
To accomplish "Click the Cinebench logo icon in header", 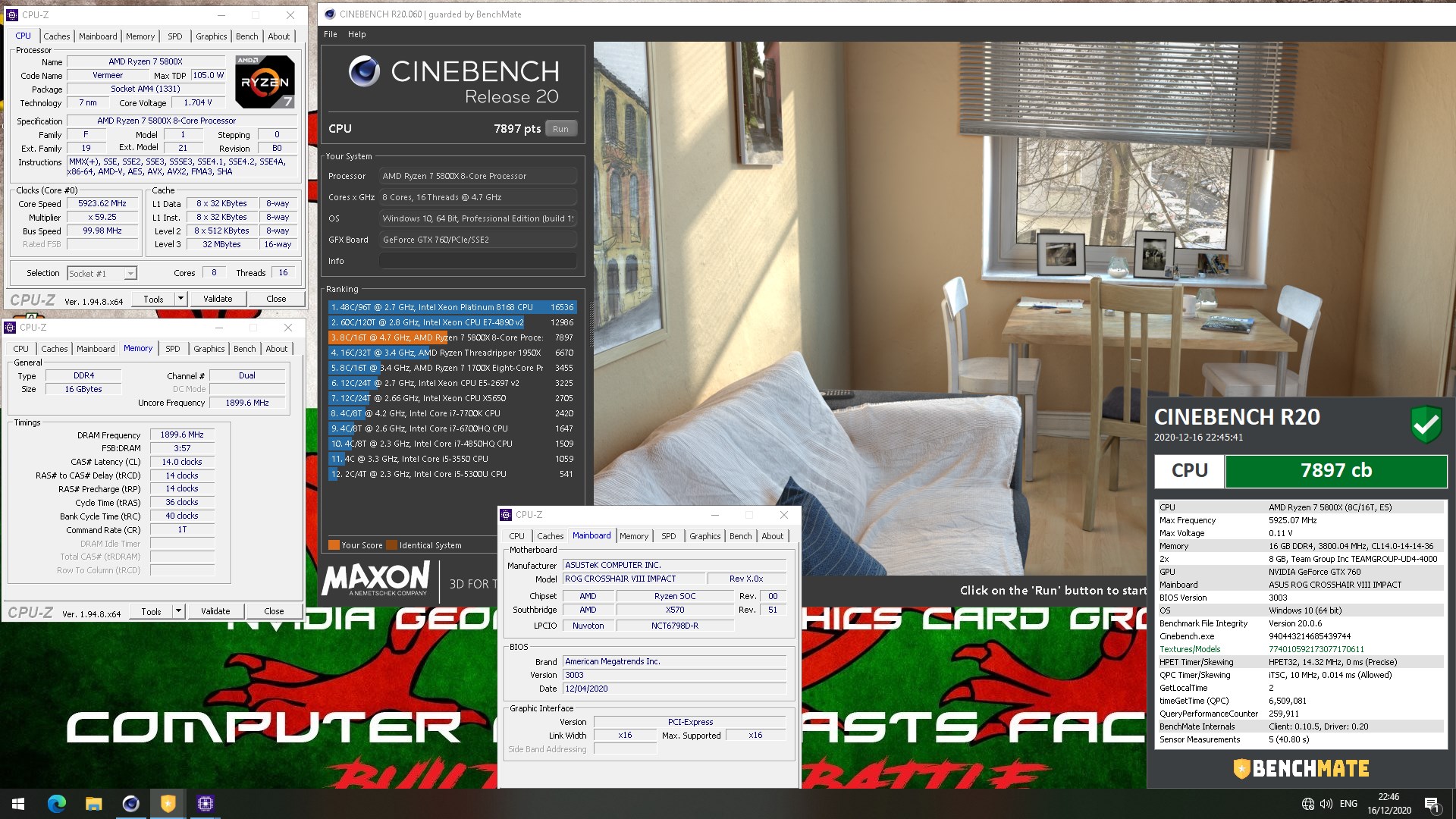I will point(364,71).
